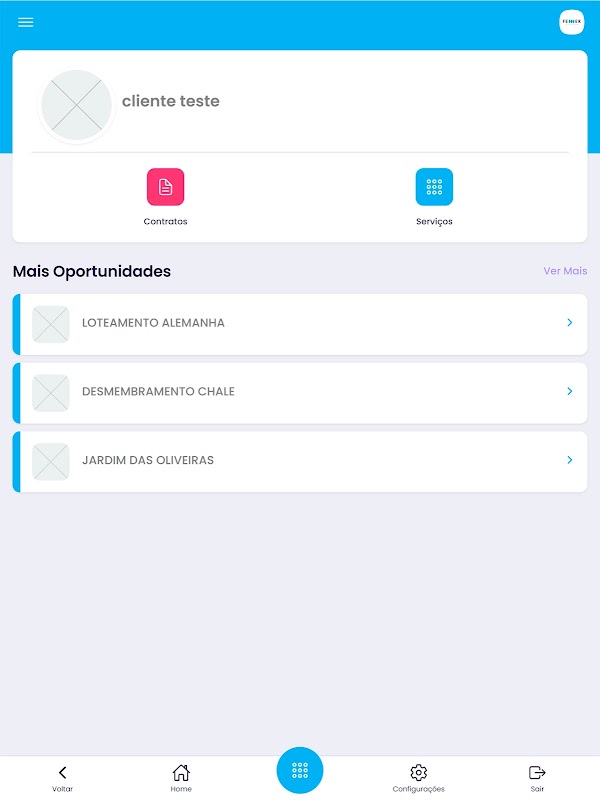Expand Loteamento Alemanha chevron arrow
The image size is (600, 800).
click(570, 322)
